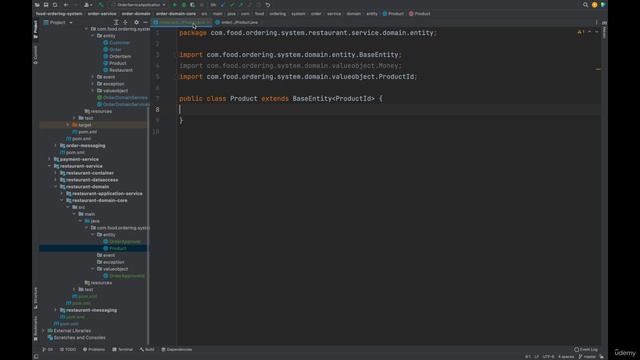
Task: Click the Rollback undo icon in toolbar
Action: 268,5
